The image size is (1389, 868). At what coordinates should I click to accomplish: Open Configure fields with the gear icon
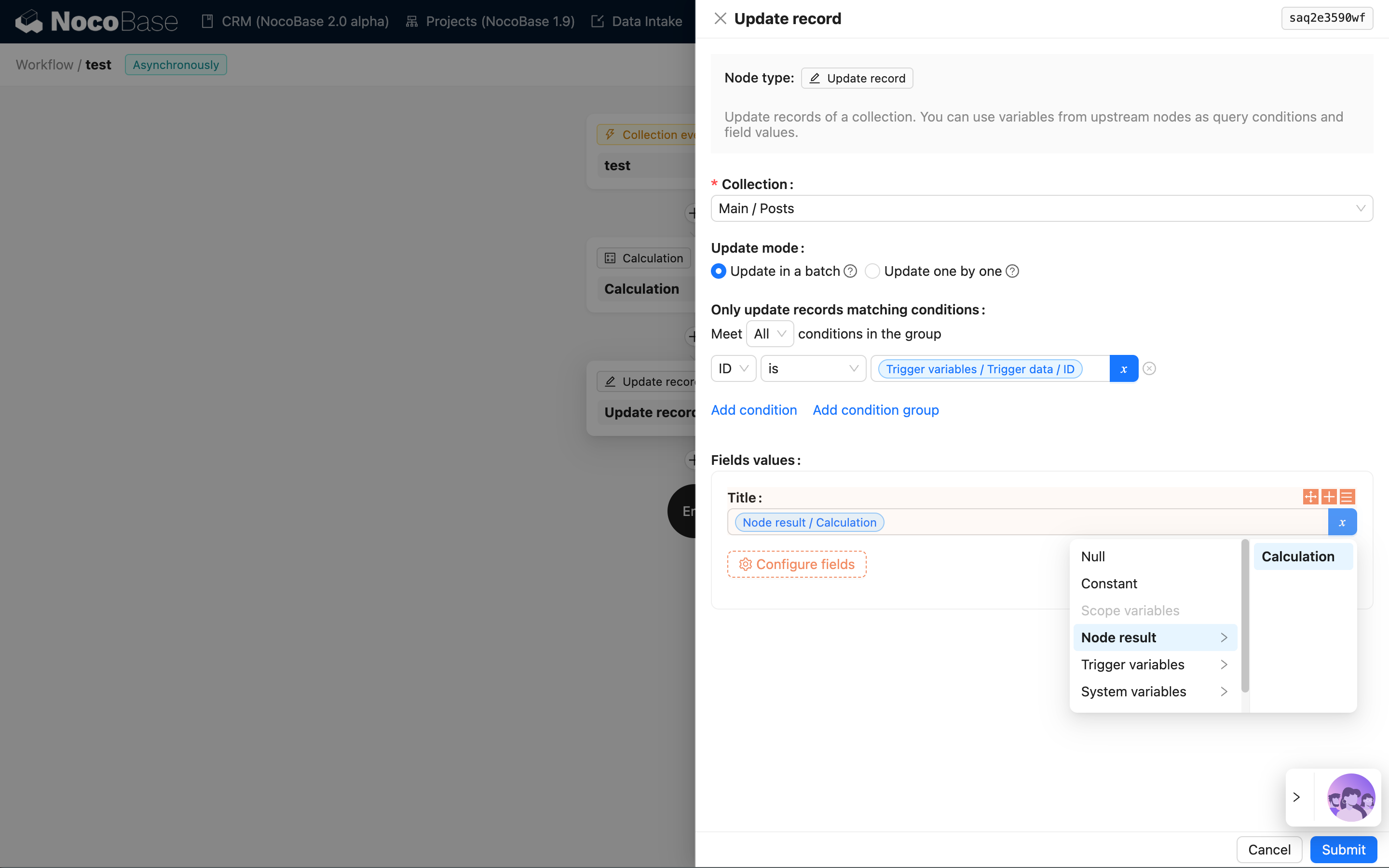point(745,564)
